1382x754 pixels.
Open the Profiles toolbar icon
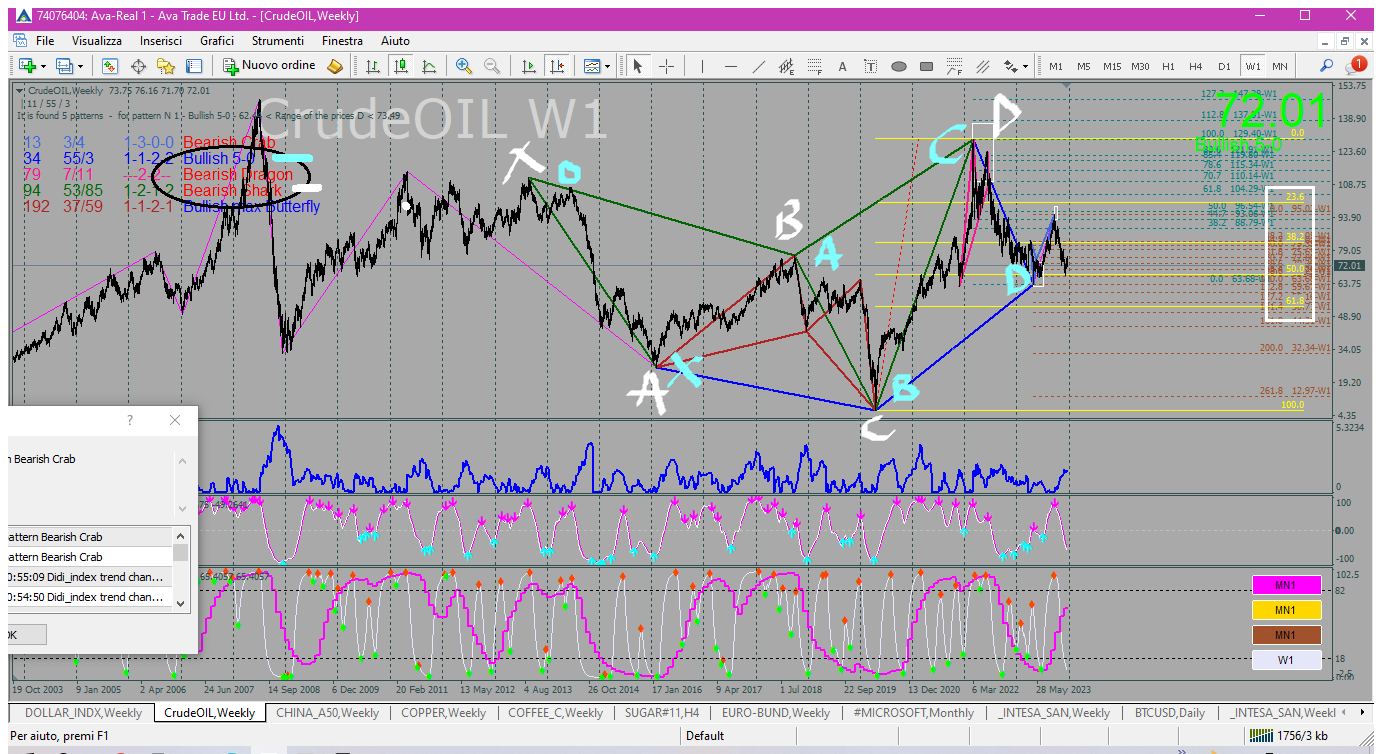(65, 66)
